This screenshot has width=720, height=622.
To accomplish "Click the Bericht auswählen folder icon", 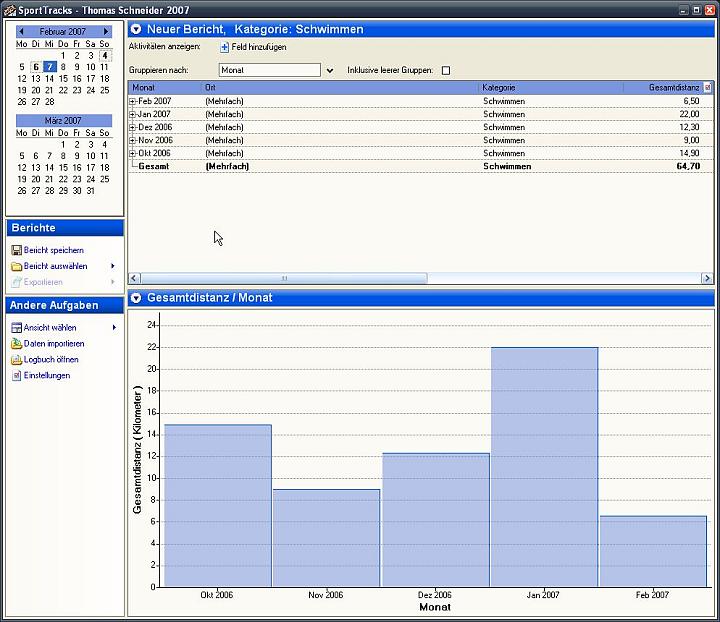I will [x=16, y=266].
